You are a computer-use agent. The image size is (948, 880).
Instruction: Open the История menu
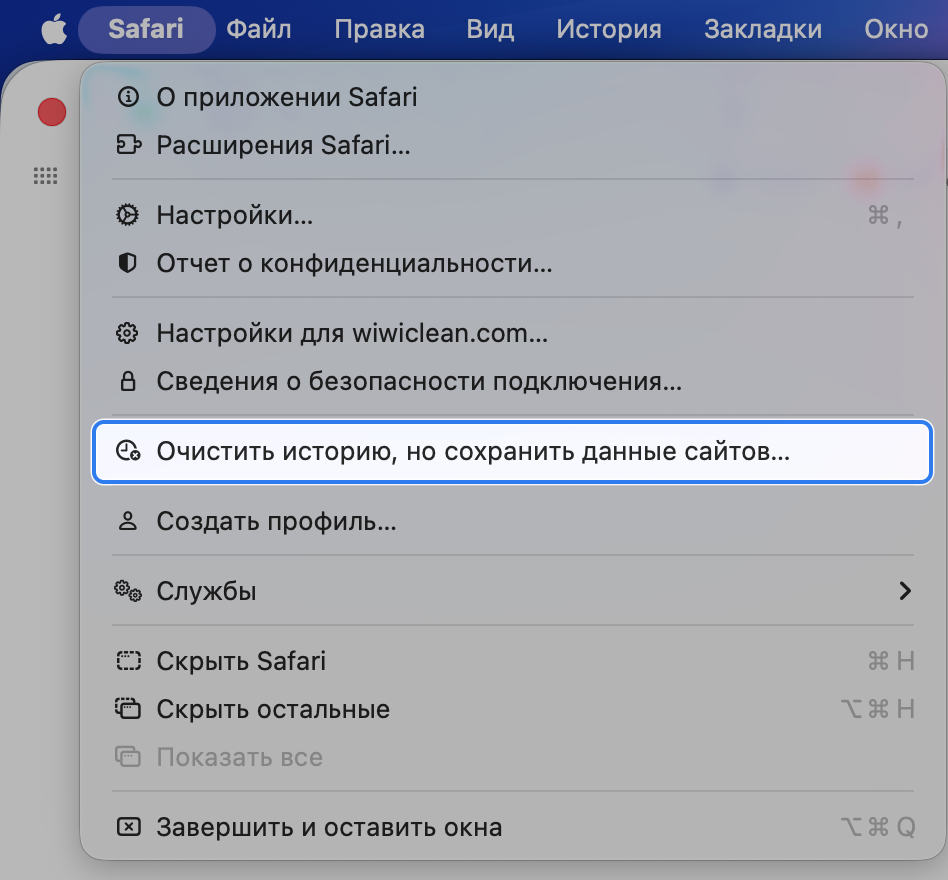click(x=609, y=29)
